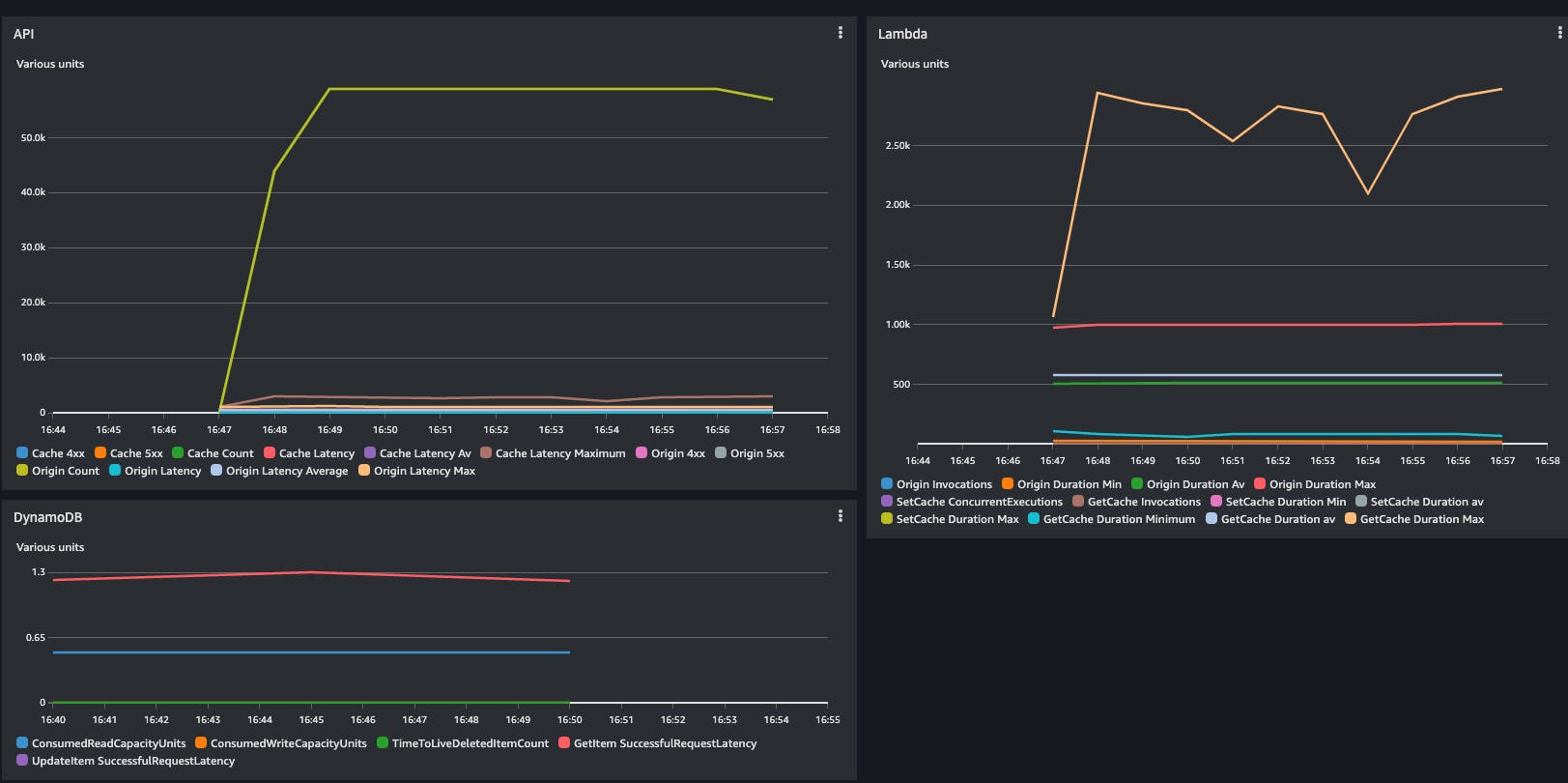This screenshot has height=783, width=1568.
Task: Click the SetCache Duration av legend entry
Action: pyautogui.click(x=1420, y=502)
